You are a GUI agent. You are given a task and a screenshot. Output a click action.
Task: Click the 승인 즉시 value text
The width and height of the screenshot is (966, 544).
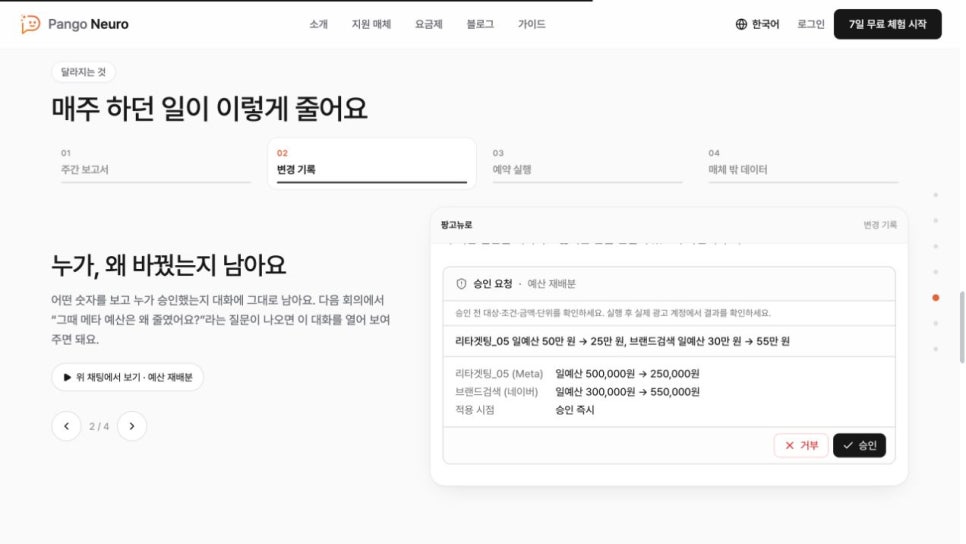coord(575,410)
